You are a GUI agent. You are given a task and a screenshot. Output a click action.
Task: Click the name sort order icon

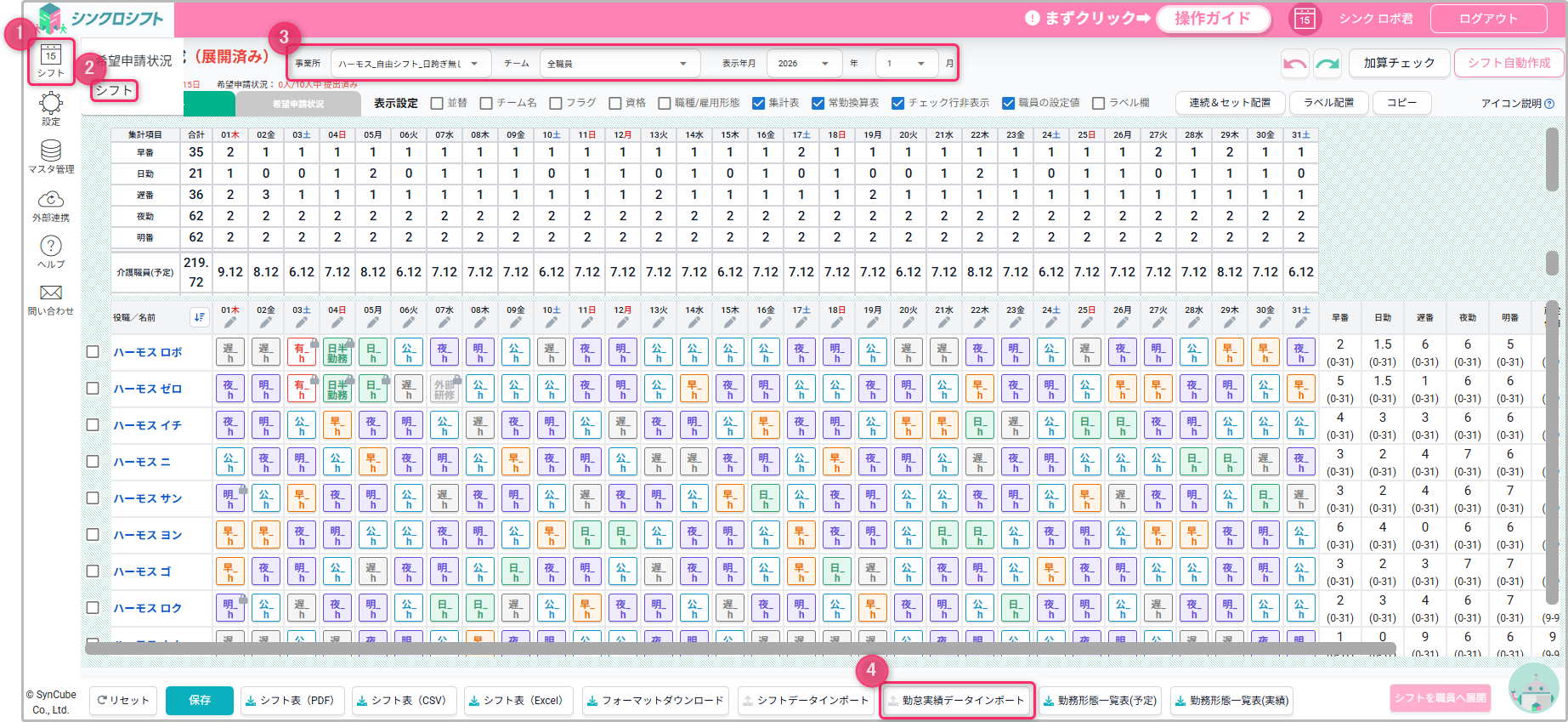[199, 317]
